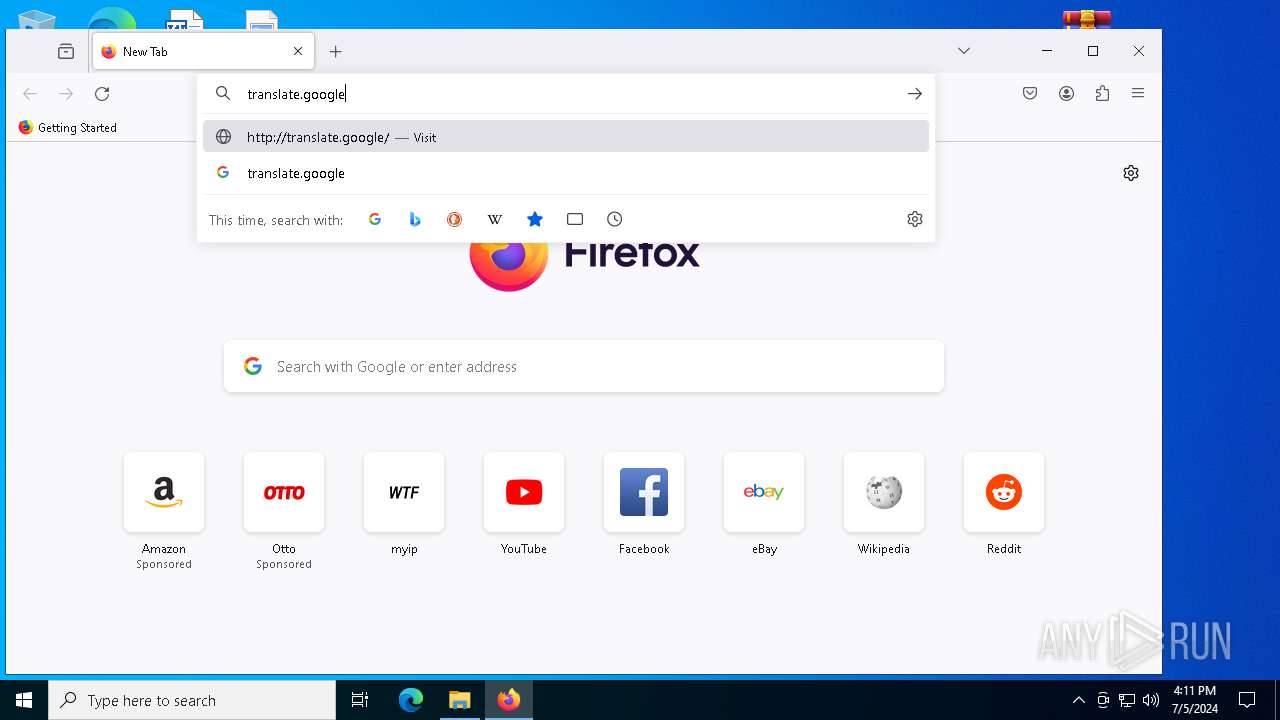Search this time with Bing
This screenshot has width=1280, height=720.
[415, 219]
